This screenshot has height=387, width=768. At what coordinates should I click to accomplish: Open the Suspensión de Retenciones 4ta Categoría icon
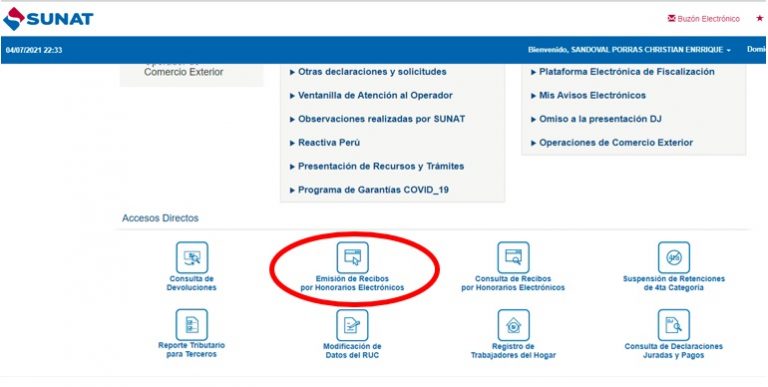pyautogui.click(x=673, y=257)
